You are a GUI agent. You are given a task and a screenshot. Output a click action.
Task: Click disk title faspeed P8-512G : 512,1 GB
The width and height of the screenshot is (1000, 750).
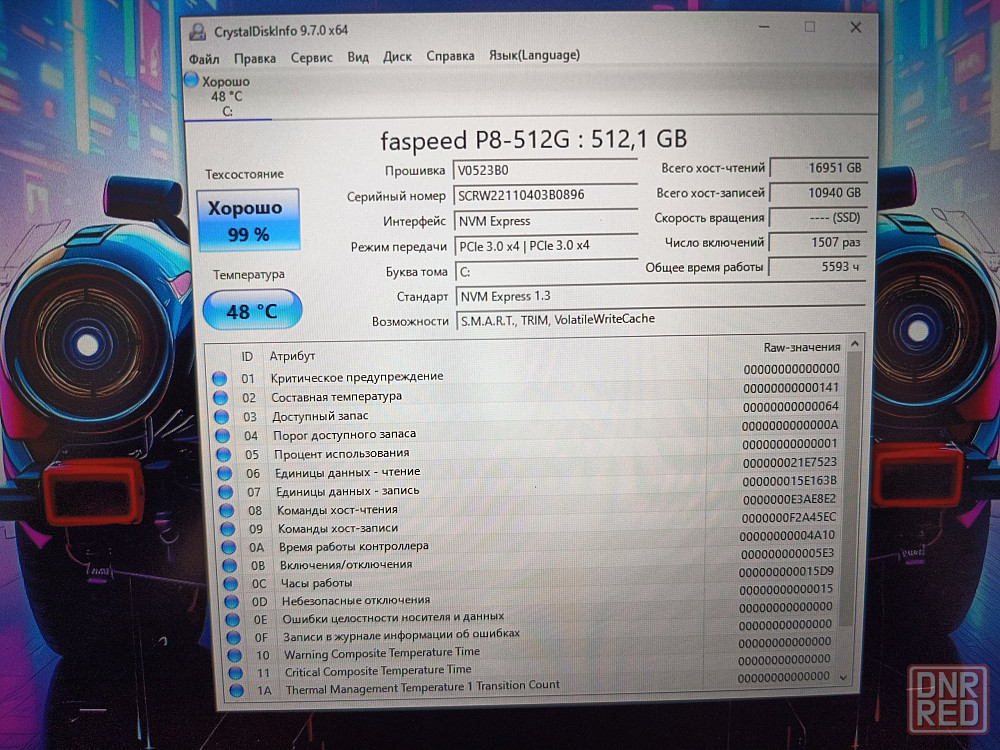point(533,140)
